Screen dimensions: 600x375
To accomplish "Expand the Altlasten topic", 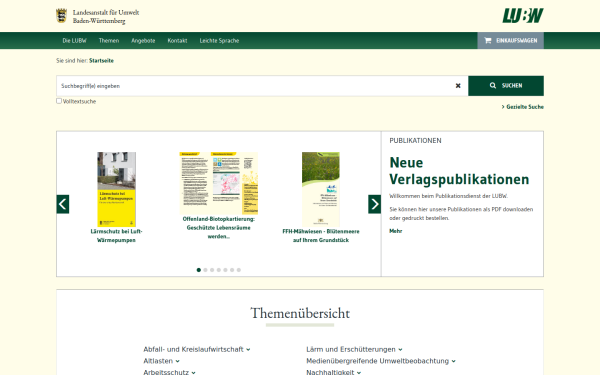I will point(161,361).
